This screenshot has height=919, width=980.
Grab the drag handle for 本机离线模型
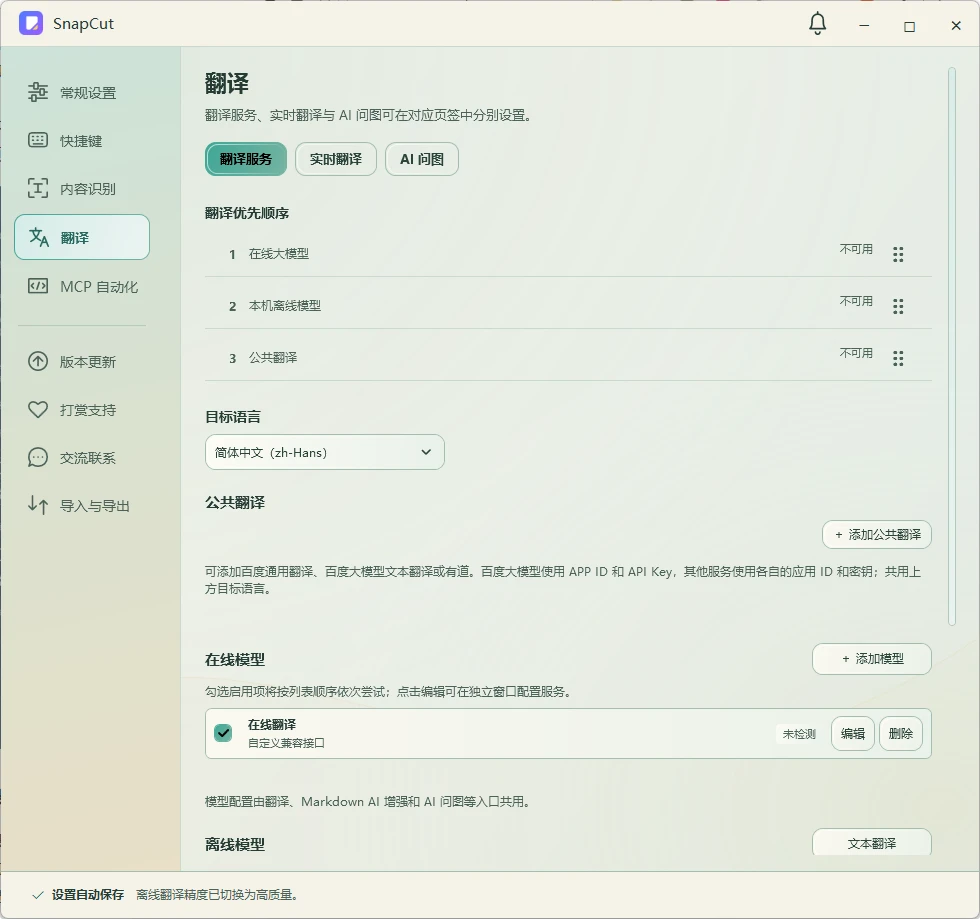[898, 306]
